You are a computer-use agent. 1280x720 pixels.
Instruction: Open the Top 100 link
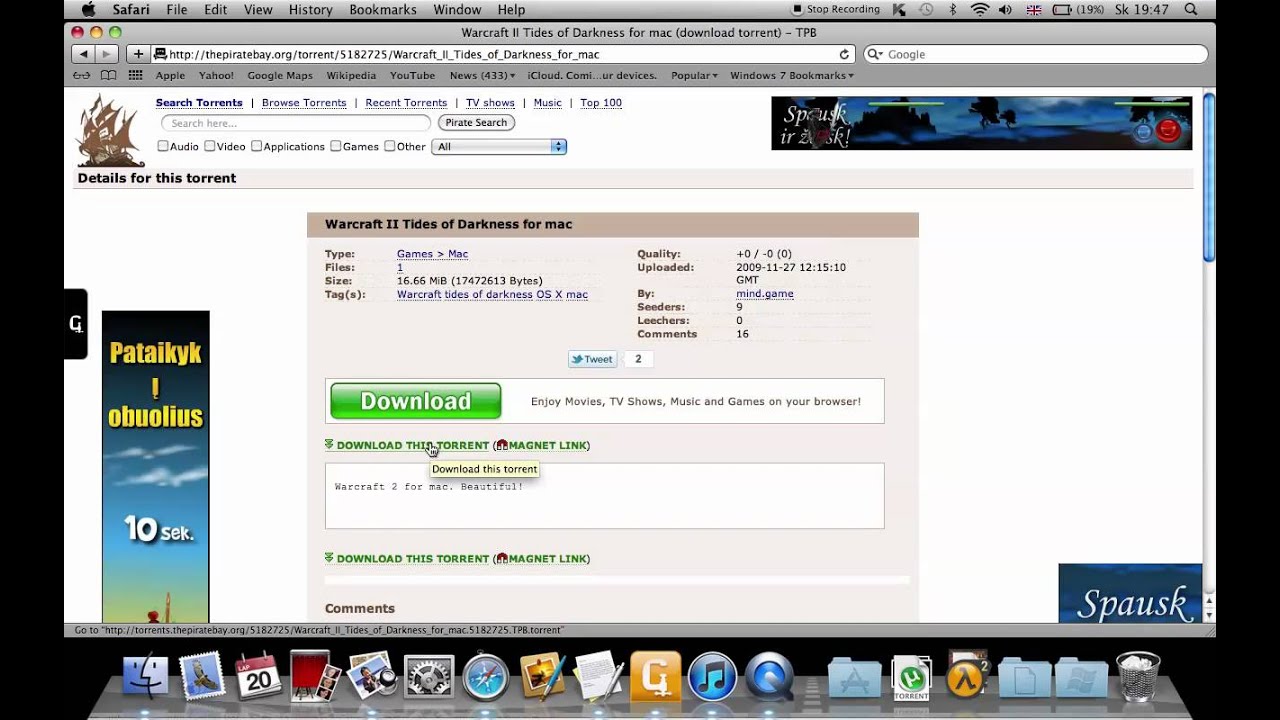pyautogui.click(x=601, y=103)
